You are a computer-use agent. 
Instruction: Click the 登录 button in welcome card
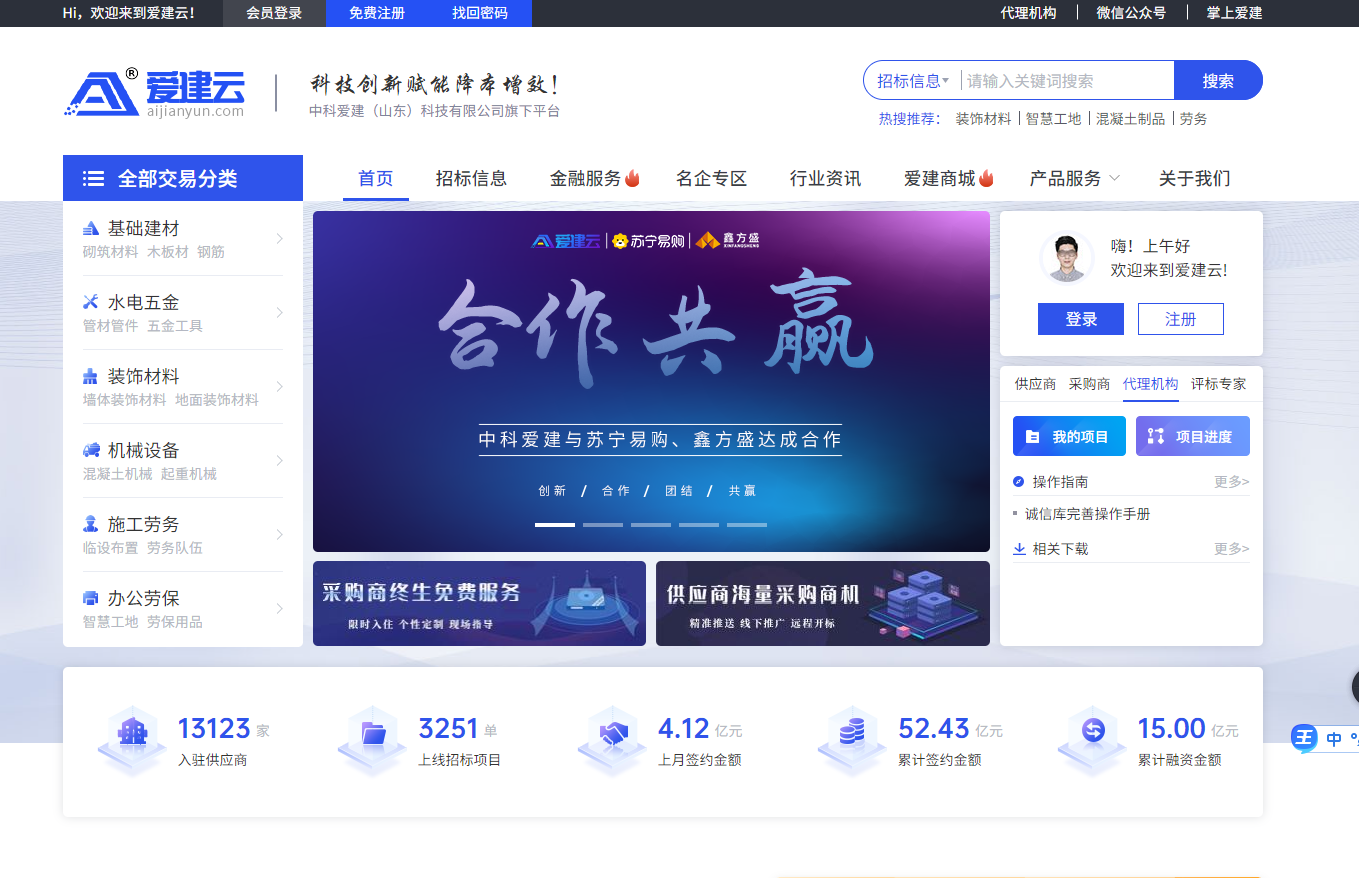click(1081, 319)
